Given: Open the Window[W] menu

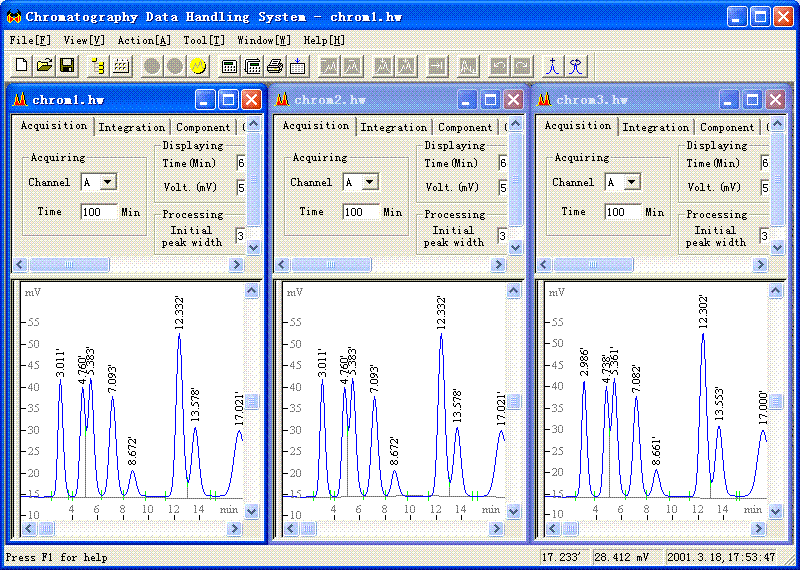Looking at the screenshot, I should 264,40.
